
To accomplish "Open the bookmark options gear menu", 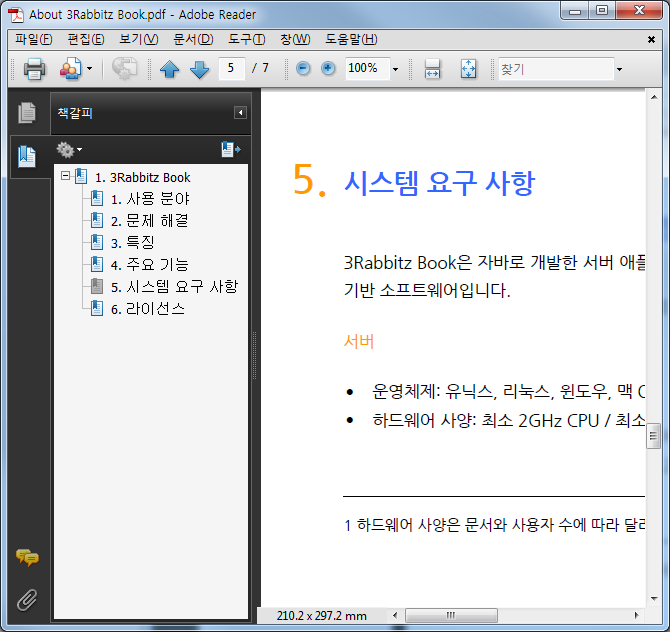I will click(x=69, y=150).
